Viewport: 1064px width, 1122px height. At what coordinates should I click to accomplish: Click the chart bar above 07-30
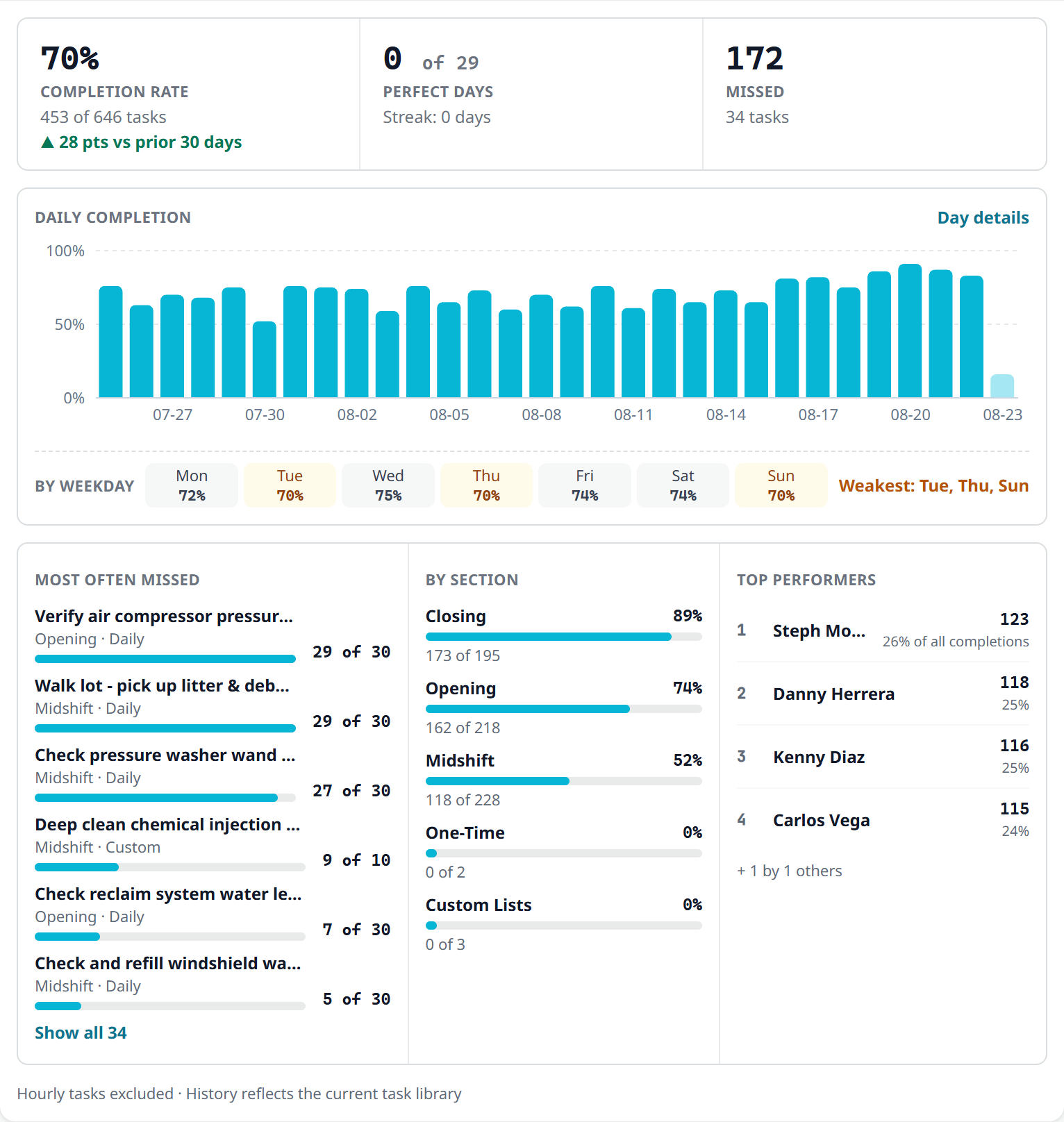click(265, 360)
